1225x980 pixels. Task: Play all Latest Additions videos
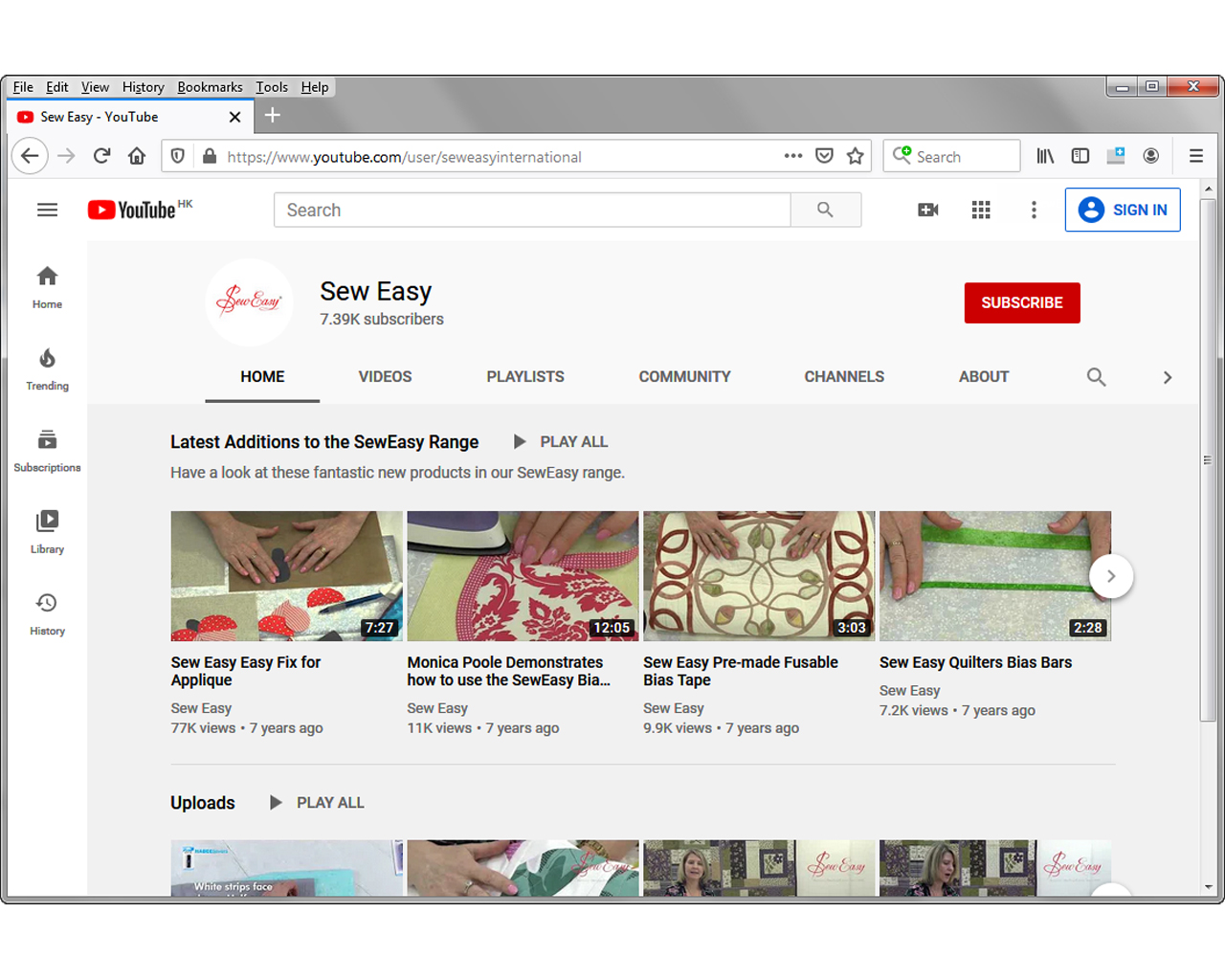point(561,442)
